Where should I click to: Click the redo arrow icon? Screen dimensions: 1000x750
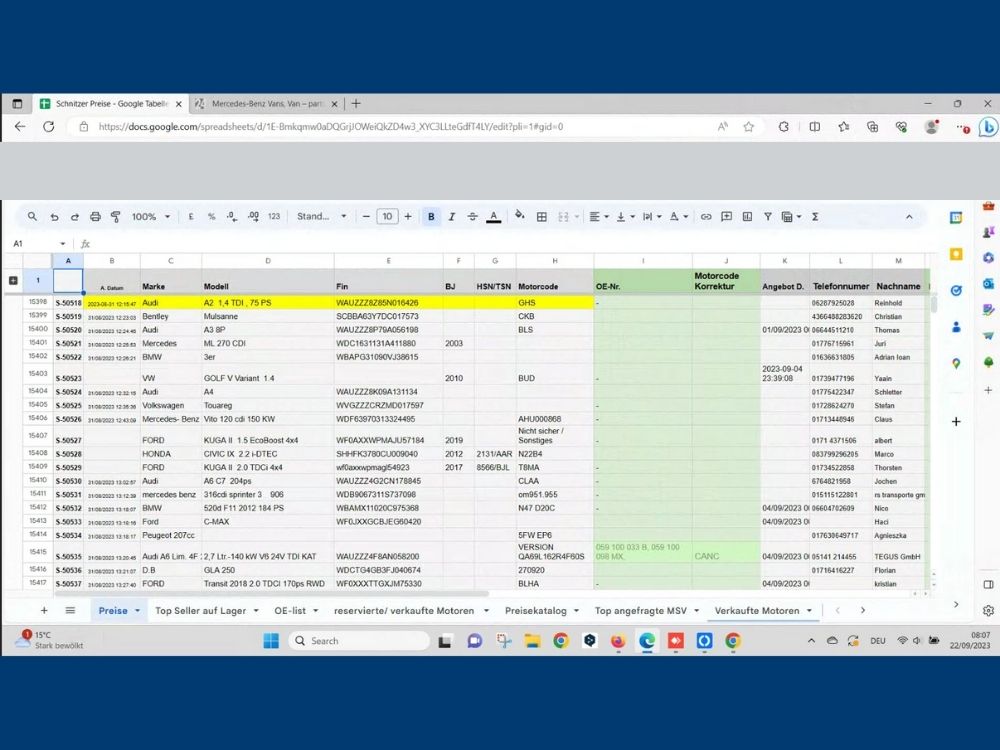pyautogui.click(x=75, y=217)
